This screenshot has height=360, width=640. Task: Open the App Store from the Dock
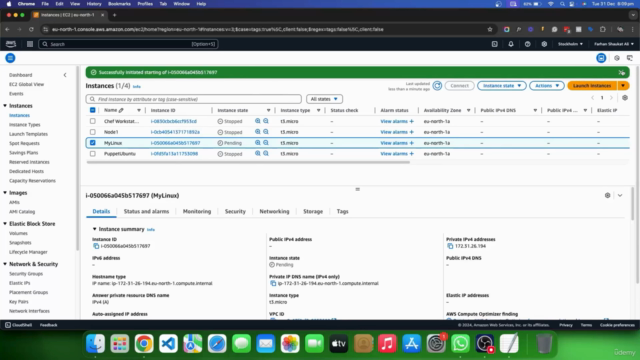[x=411, y=343]
